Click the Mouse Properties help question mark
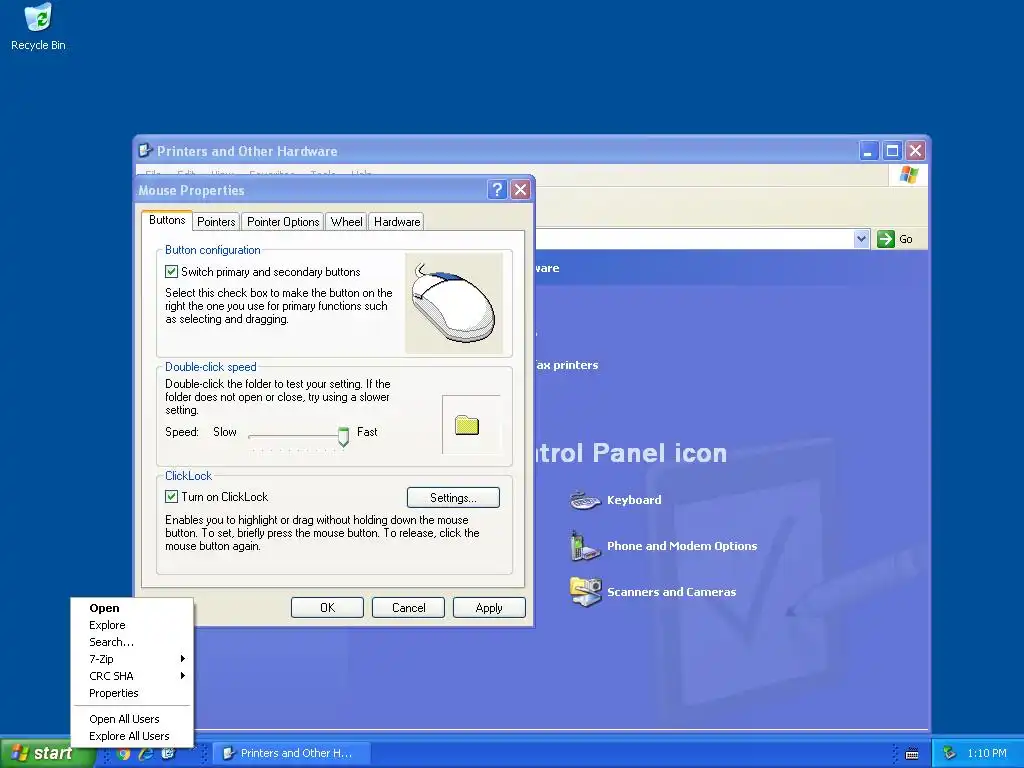This screenshot has height=768, width=1024. point(497,190)
